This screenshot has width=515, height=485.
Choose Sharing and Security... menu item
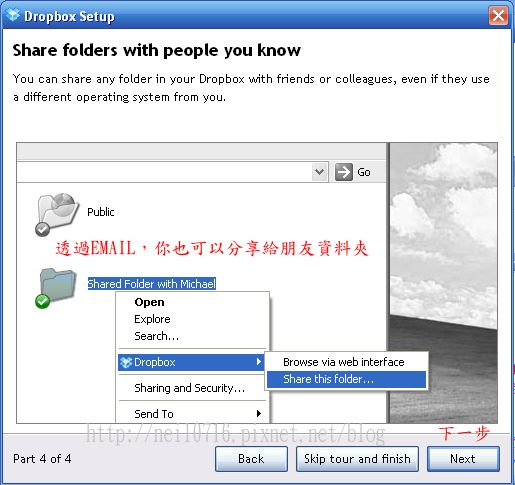[192, 388]
